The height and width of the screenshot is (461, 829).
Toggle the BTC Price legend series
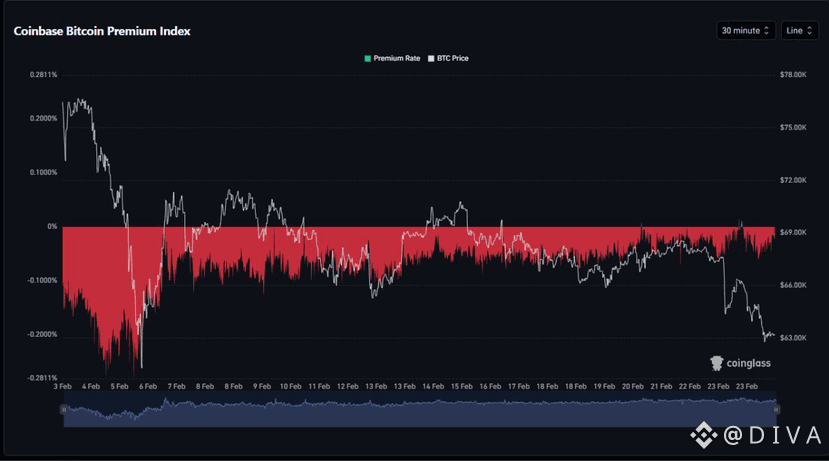[x=448, y=58]
